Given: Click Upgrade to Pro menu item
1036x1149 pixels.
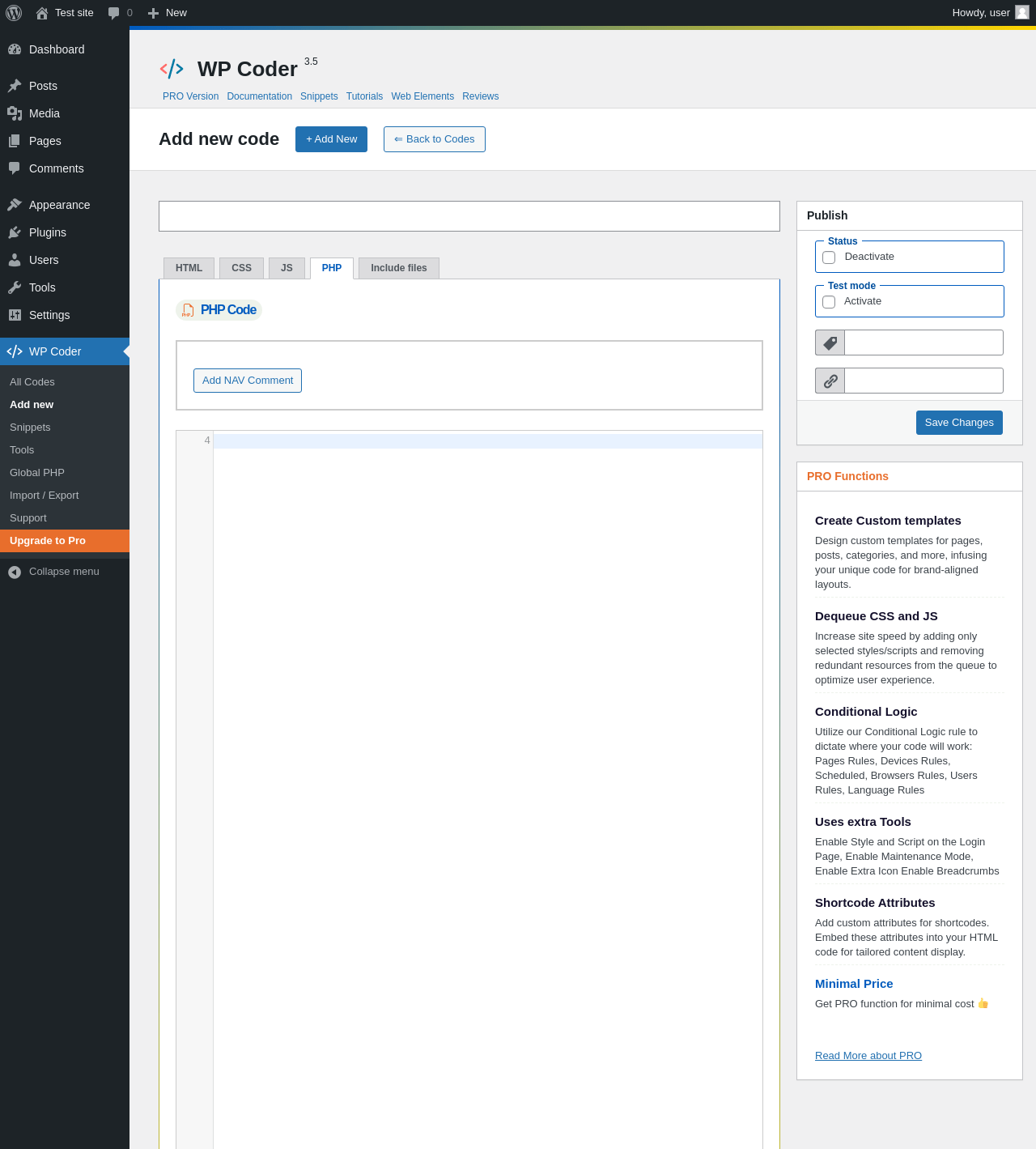Looking at the screenshot, I should (65, 541).
